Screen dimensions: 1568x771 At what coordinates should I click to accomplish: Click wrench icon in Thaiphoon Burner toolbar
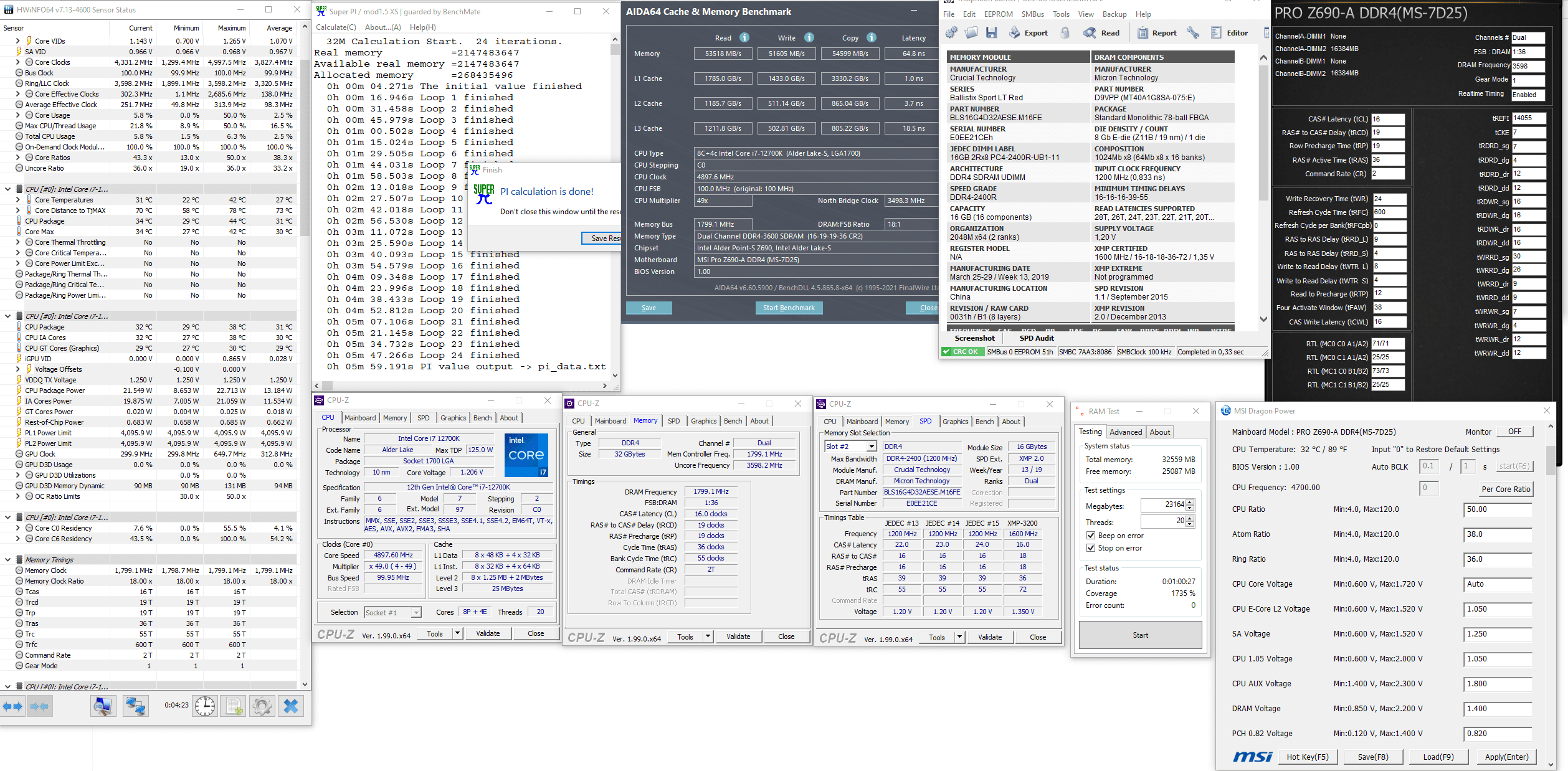(1192, 33)
